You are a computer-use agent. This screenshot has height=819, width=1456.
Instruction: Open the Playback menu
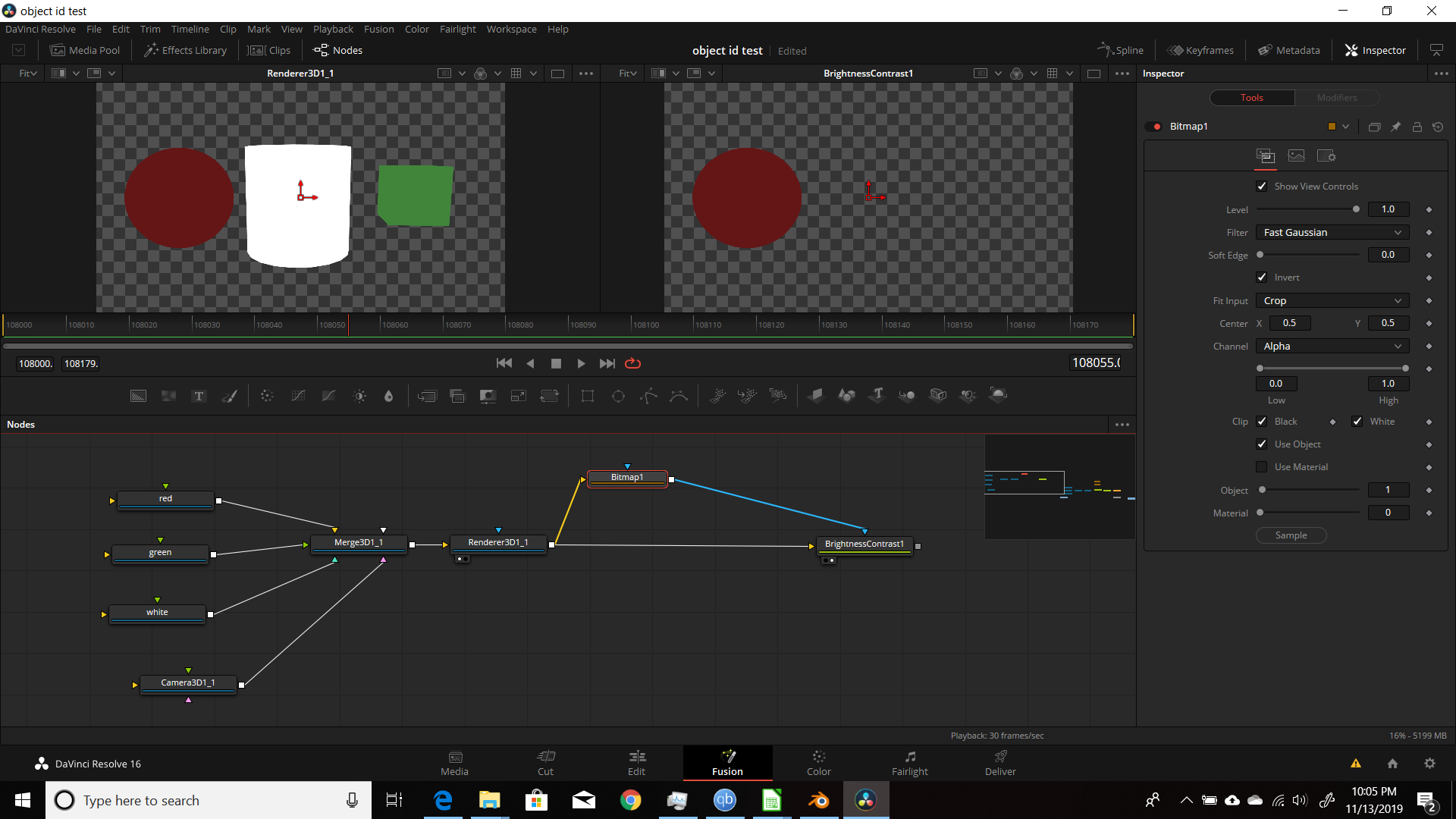tap(333, 29)
